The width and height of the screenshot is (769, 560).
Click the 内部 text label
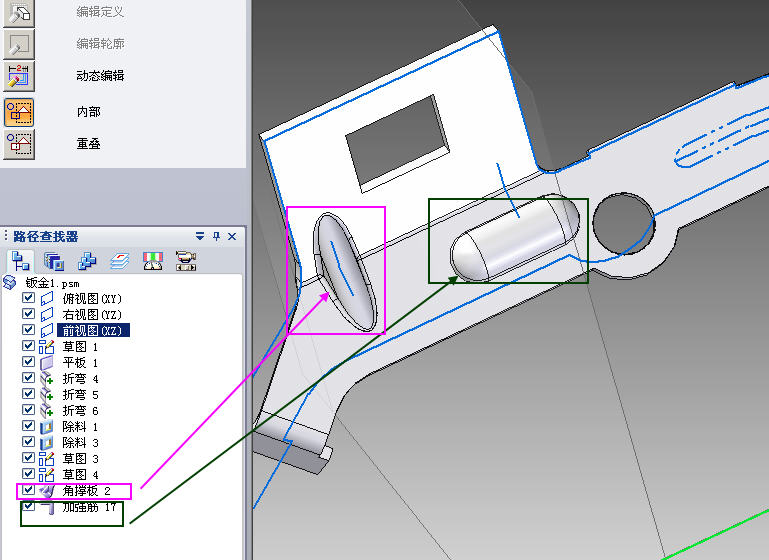(x=88, y=112)
